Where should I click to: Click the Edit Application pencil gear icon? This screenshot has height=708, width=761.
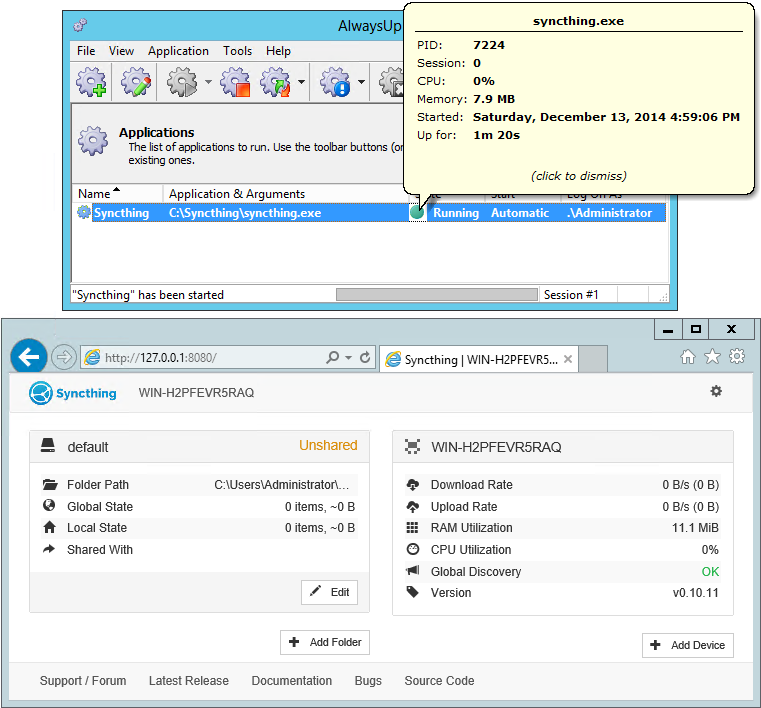(135, 82)
